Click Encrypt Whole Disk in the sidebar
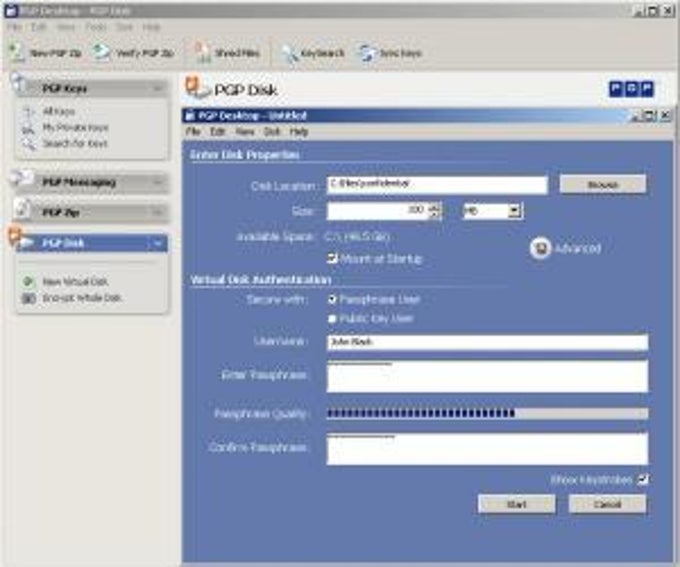 (x=82, y=298)
